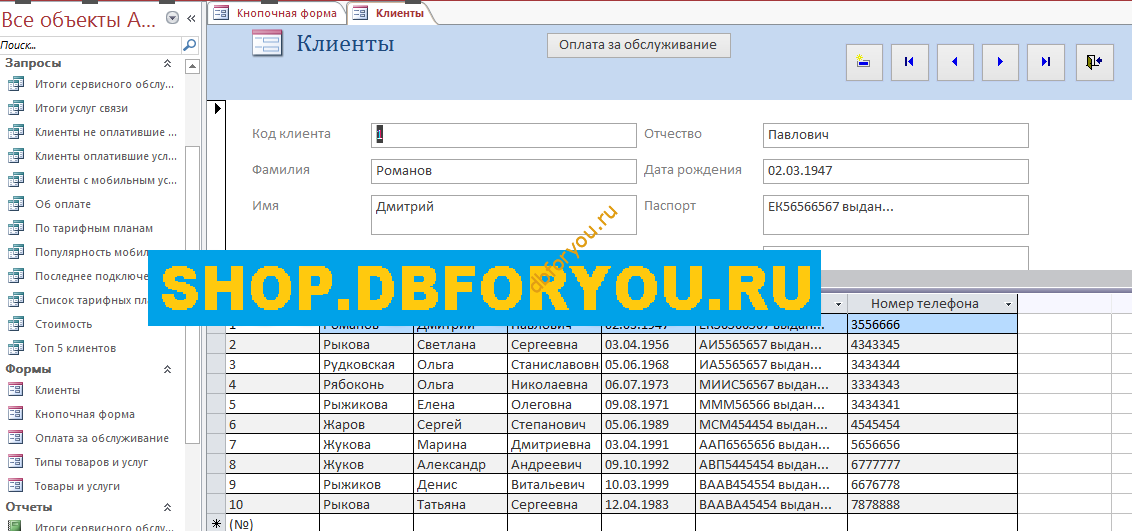1132x531 pixels.
Task: Click the Отчество field with Павлович
Action: (895, 135)
